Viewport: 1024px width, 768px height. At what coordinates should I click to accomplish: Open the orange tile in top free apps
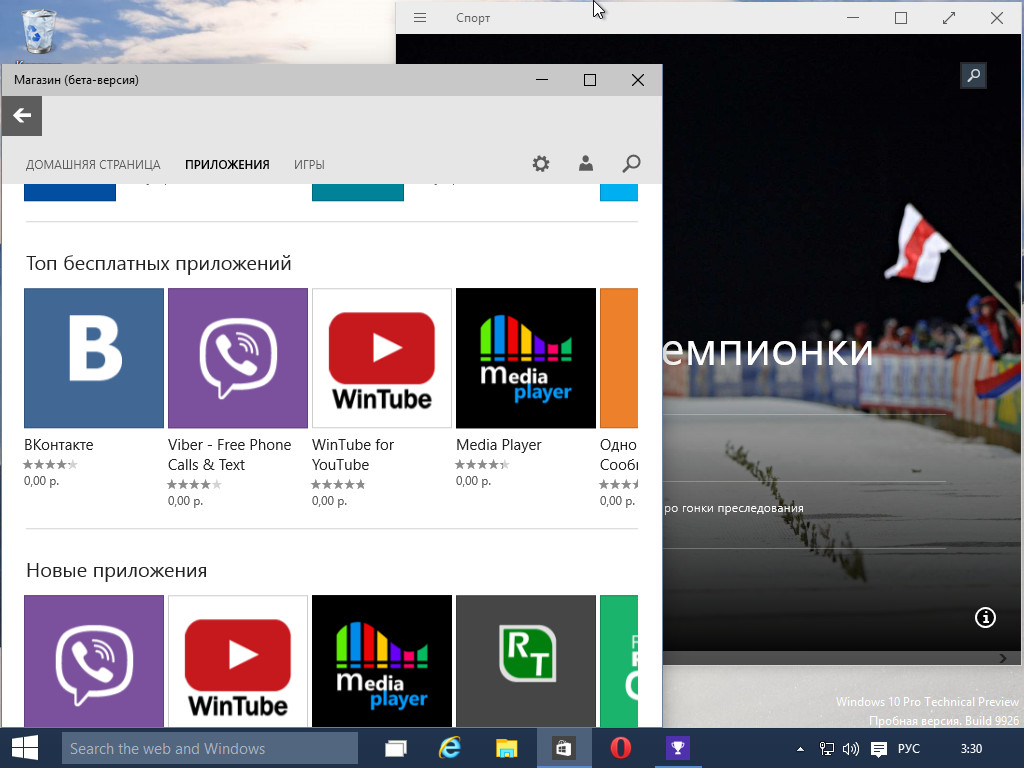click(x=618, y=358)
